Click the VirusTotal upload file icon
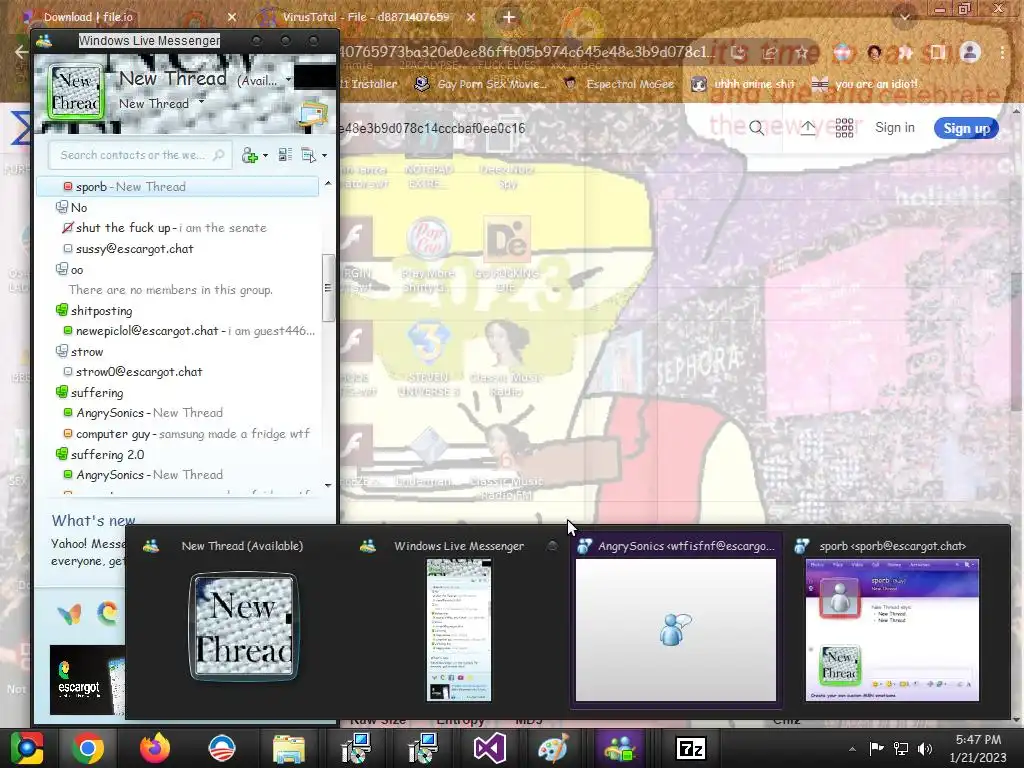The image size is (1024, 768). click(x=808, y=128)
